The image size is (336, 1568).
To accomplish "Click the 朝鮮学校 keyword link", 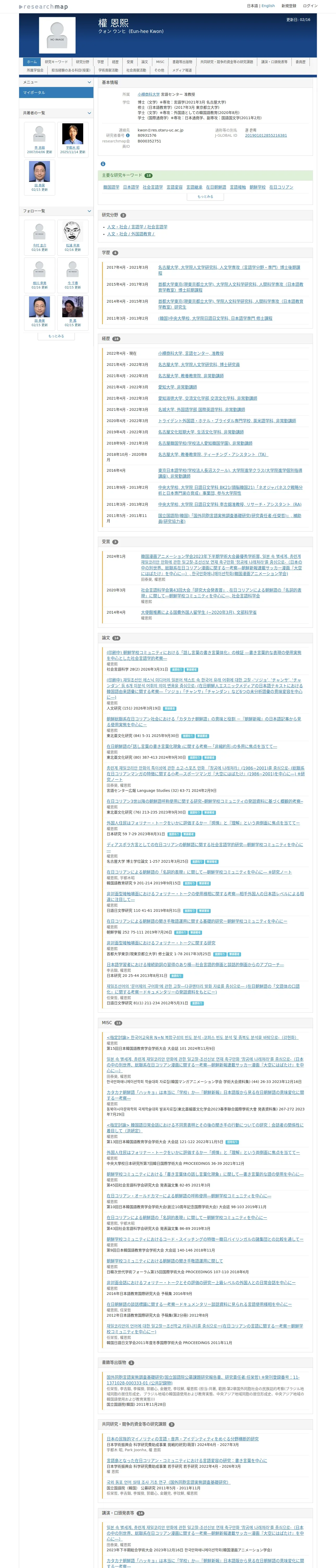I will pos(257,187).
